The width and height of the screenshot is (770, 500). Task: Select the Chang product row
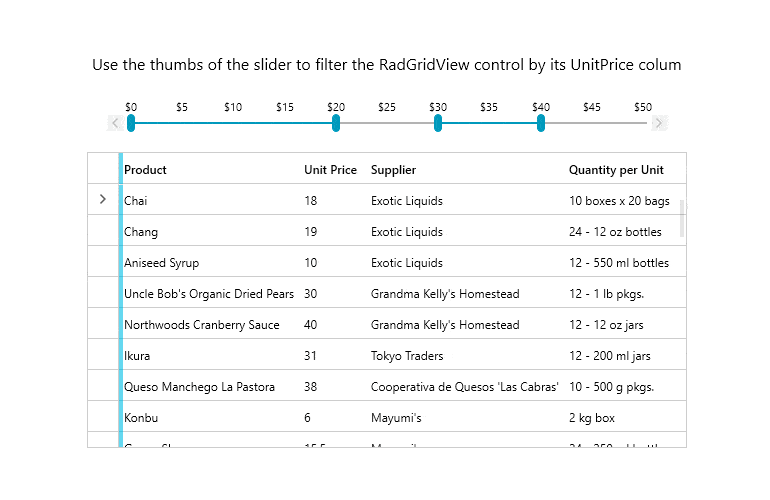pos(387,230)
